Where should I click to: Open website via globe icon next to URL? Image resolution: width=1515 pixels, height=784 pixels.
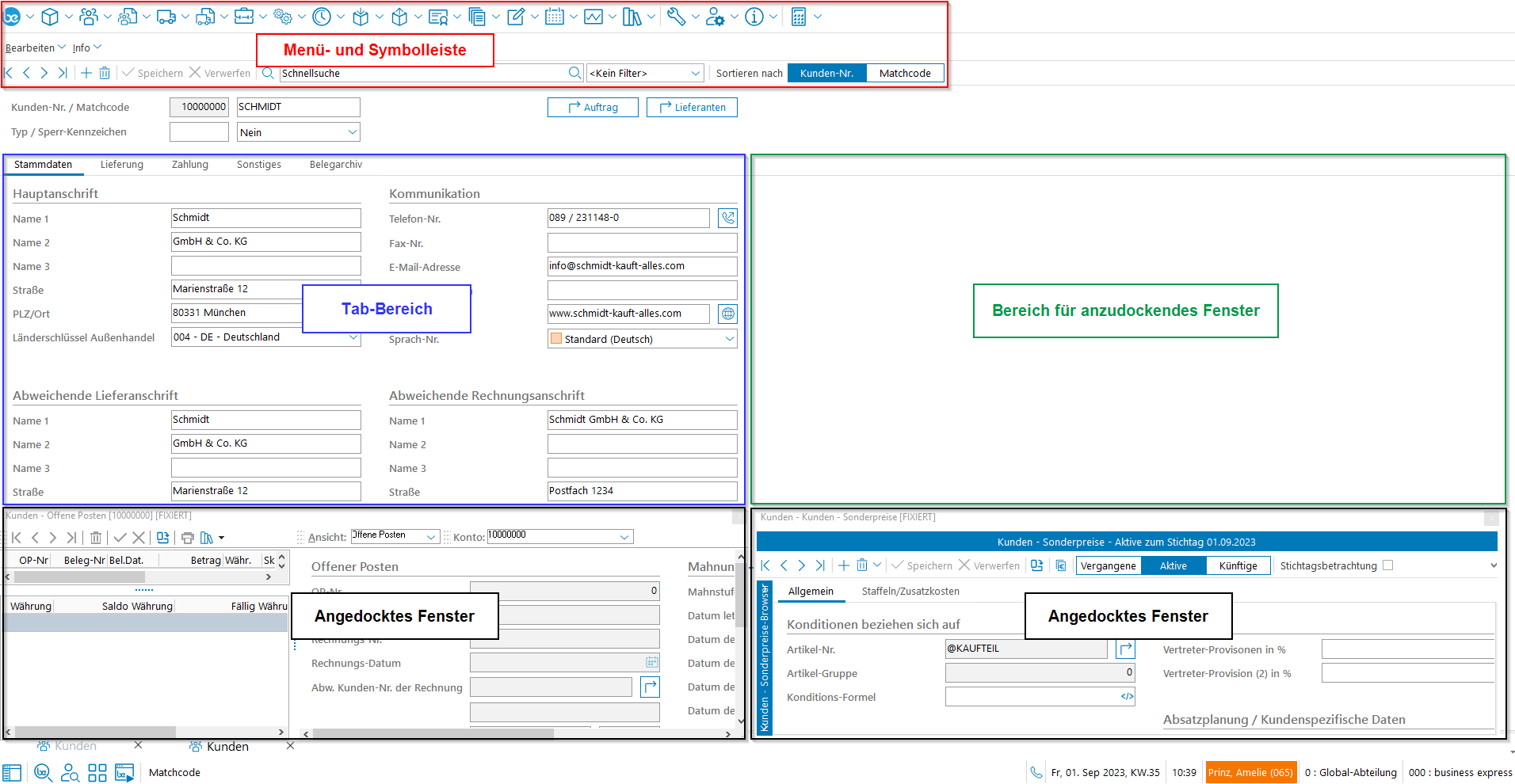[x=727, y=314]
